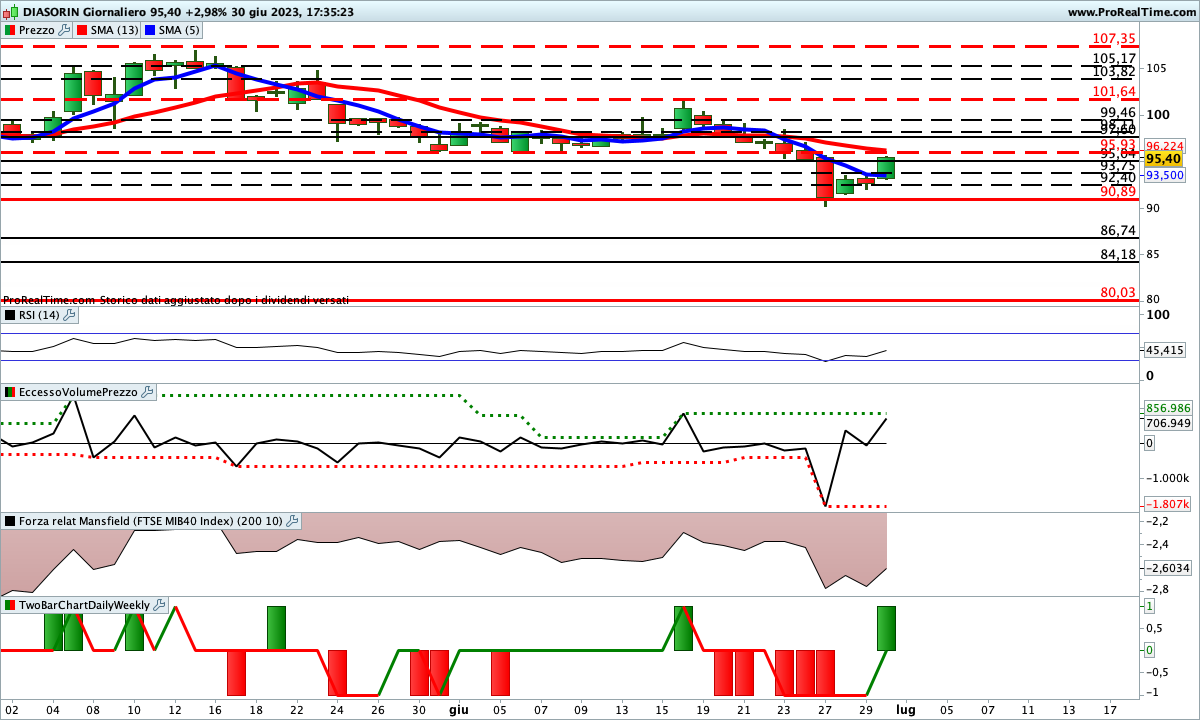The width and height of the screenshot is (1200, 720).
Task: Click the DIASORIN Giornaliero chart title
Action: (187, 12)
